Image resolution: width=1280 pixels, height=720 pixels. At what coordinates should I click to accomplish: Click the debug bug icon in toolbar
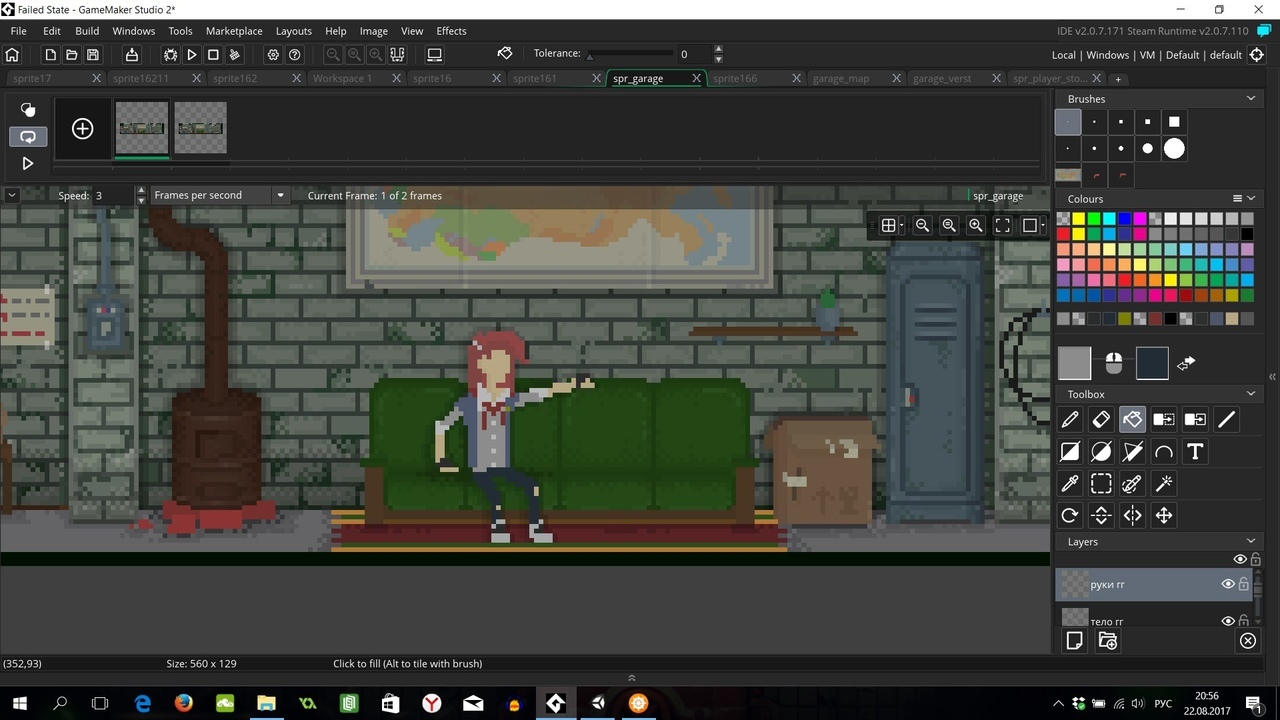(171, 55)
